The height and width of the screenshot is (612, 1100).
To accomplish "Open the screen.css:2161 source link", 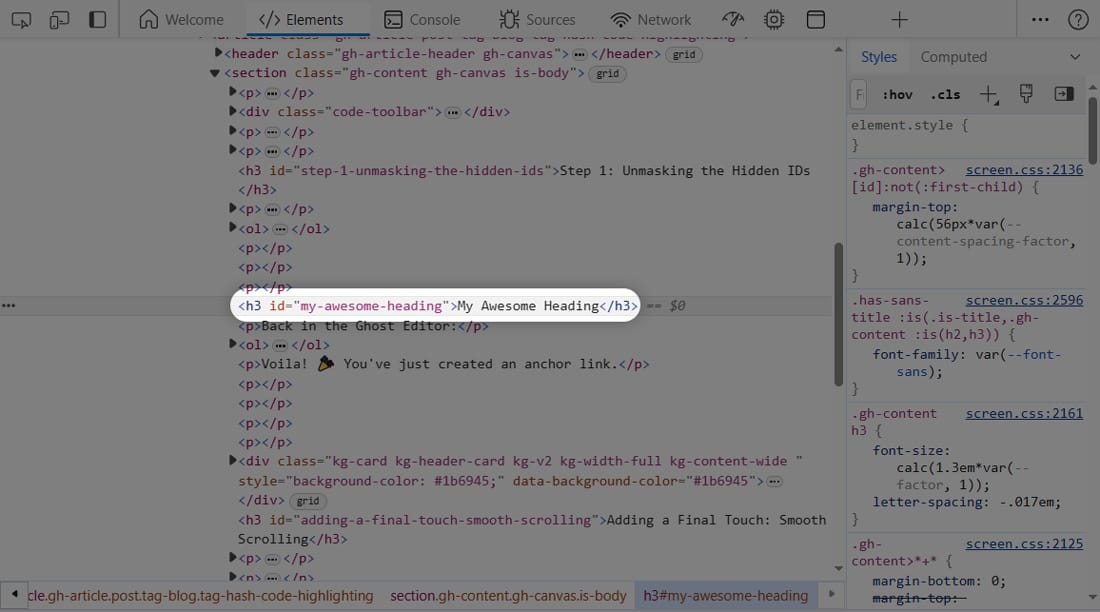I will coord(1024,414).
